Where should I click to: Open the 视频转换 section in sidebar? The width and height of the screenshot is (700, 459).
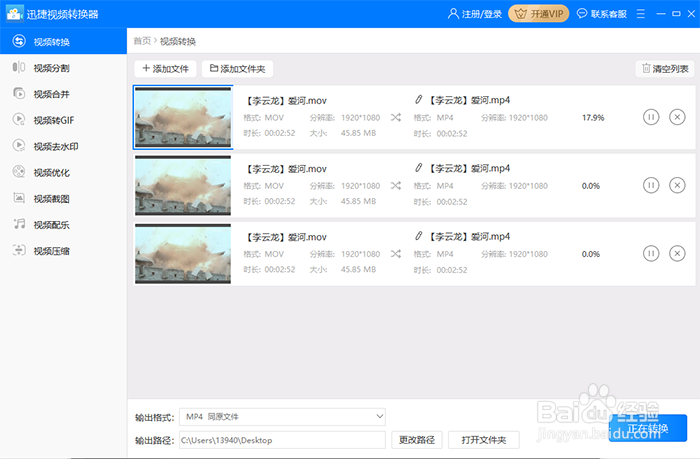click(63, 42)
